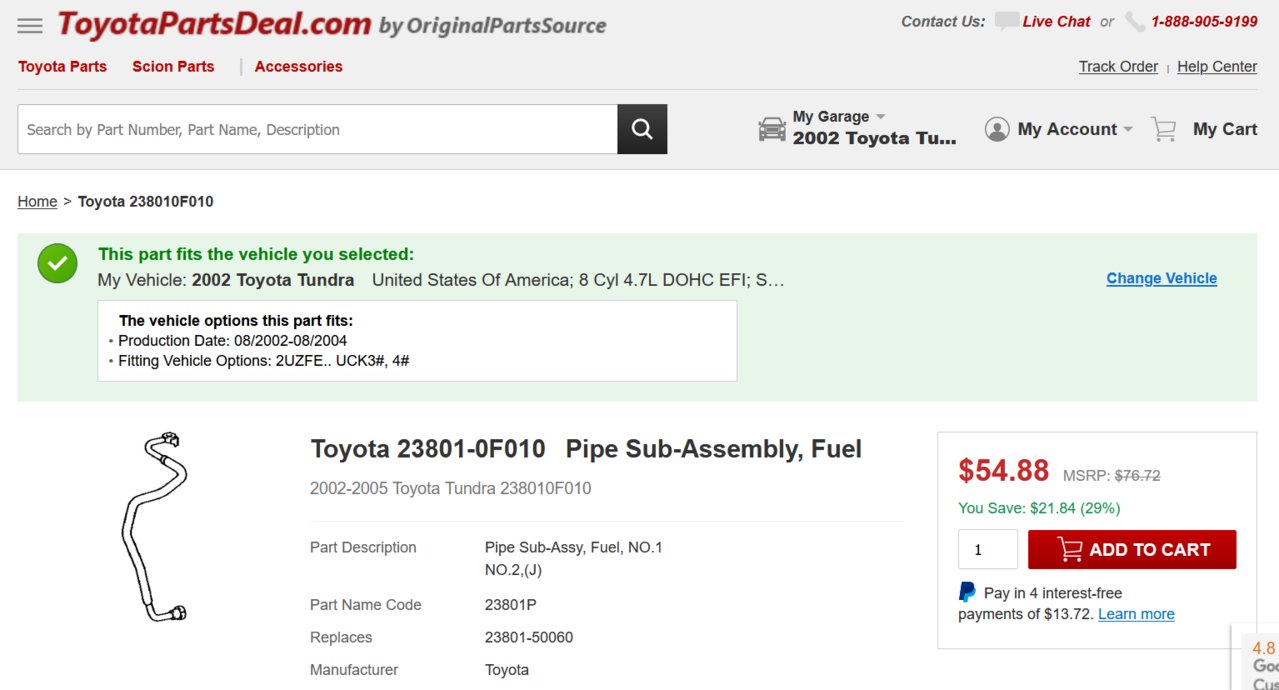Click the $54.88 price text
1279x690 pixels.
coord(1003,470)
